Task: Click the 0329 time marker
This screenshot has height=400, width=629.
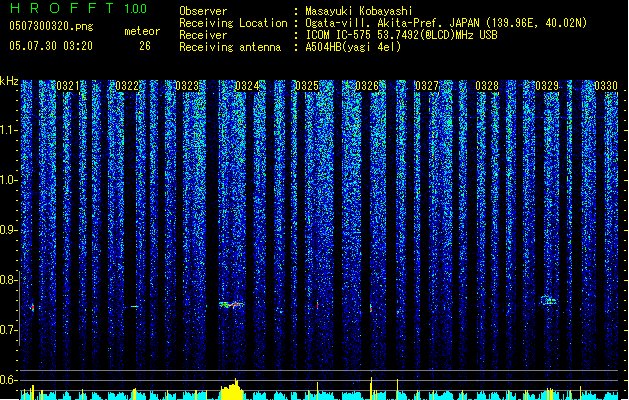Action: point(547,86)
